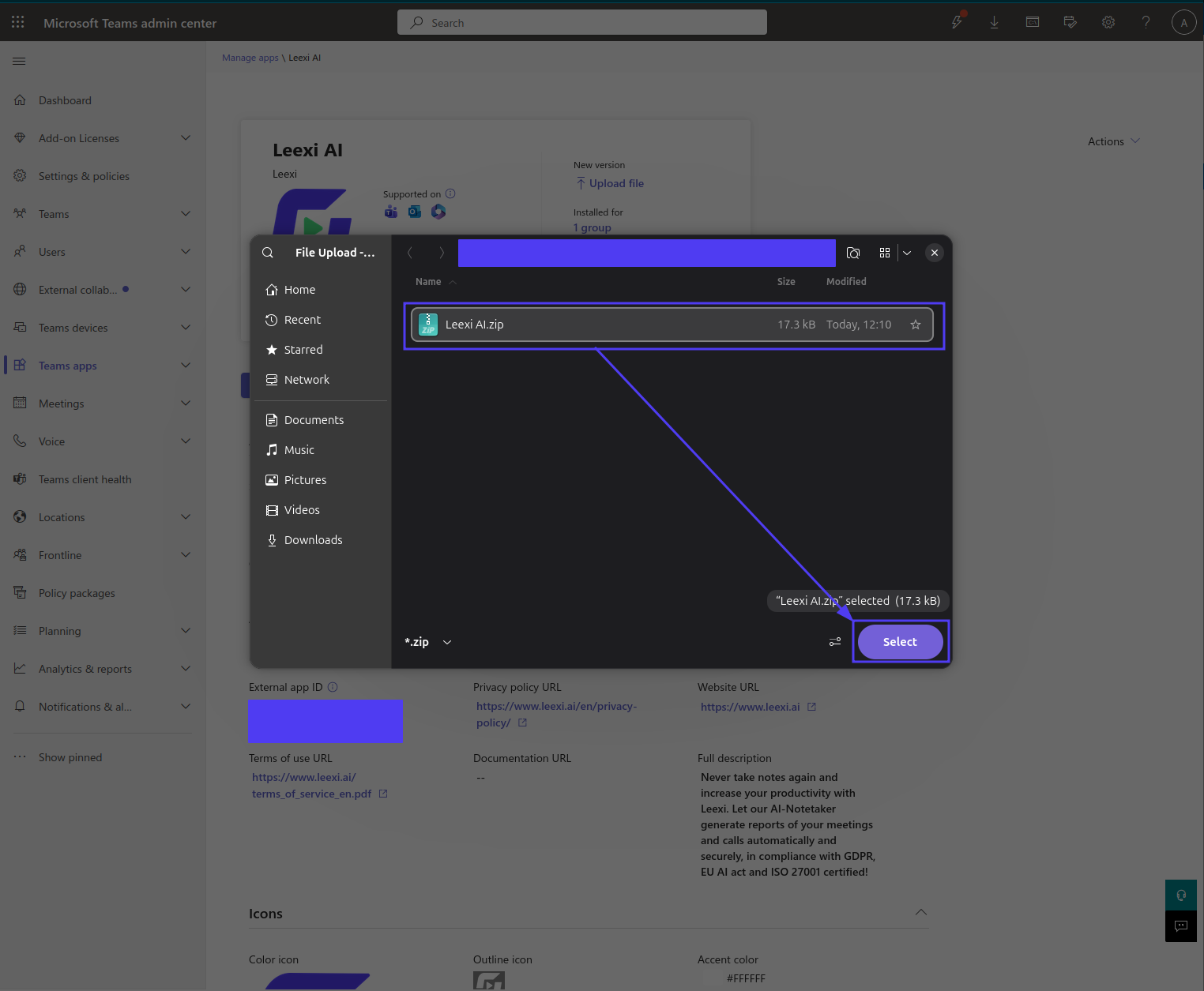Screen dimensions: 1204x991
Task: Open the Actions dropdown
Action: click(x=1114, y=141)
